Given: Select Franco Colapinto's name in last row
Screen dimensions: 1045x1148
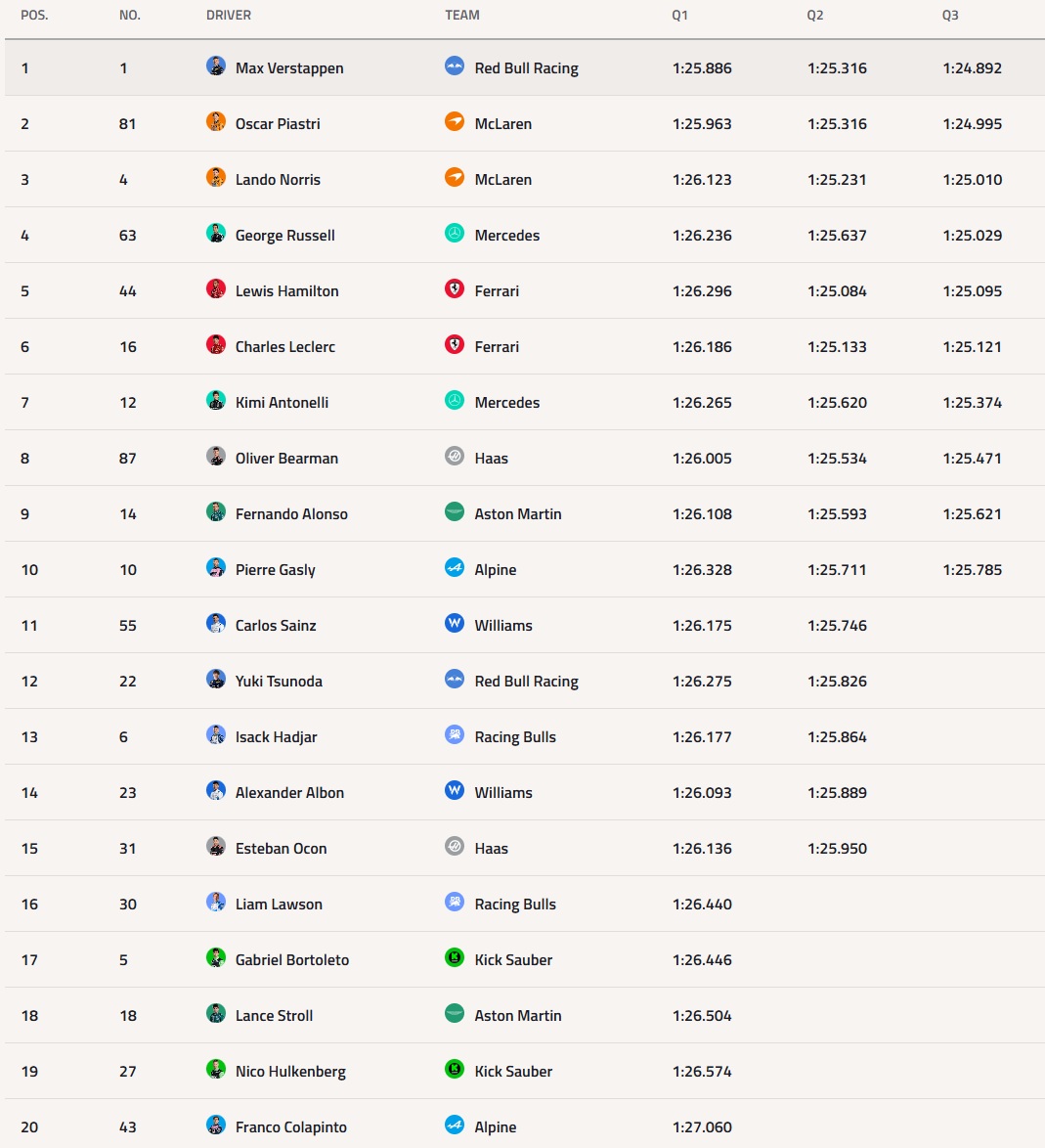Looking at the screenshot, I should [x=291, y=1126].
